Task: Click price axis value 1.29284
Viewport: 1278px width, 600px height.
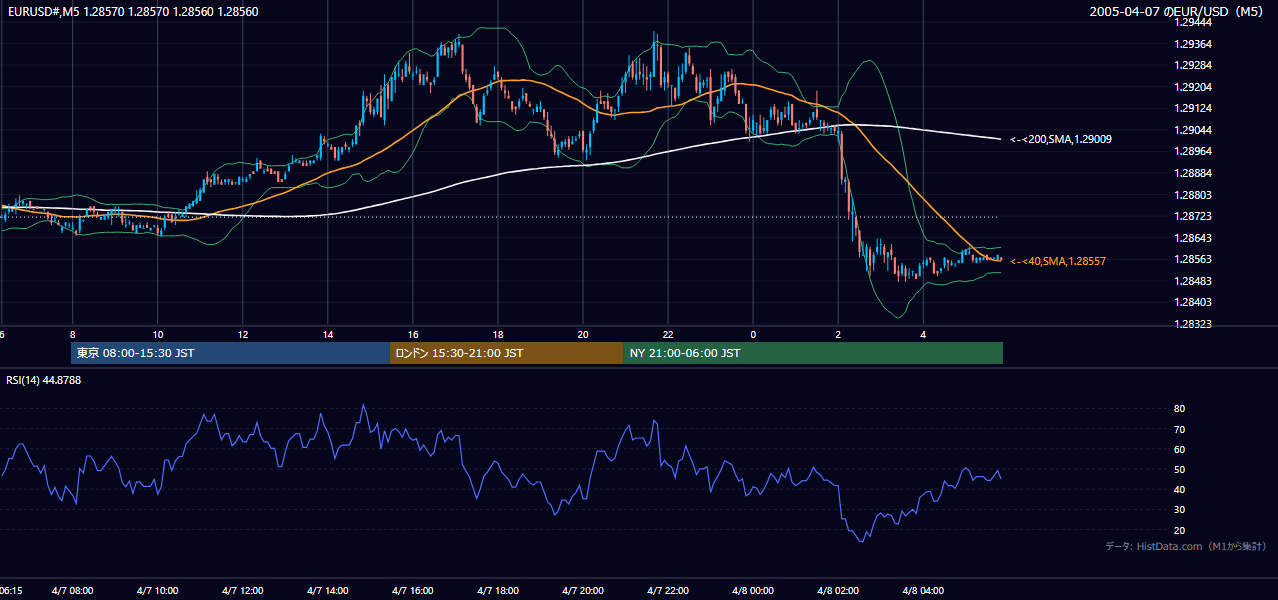Action: tap(1192, 66)
